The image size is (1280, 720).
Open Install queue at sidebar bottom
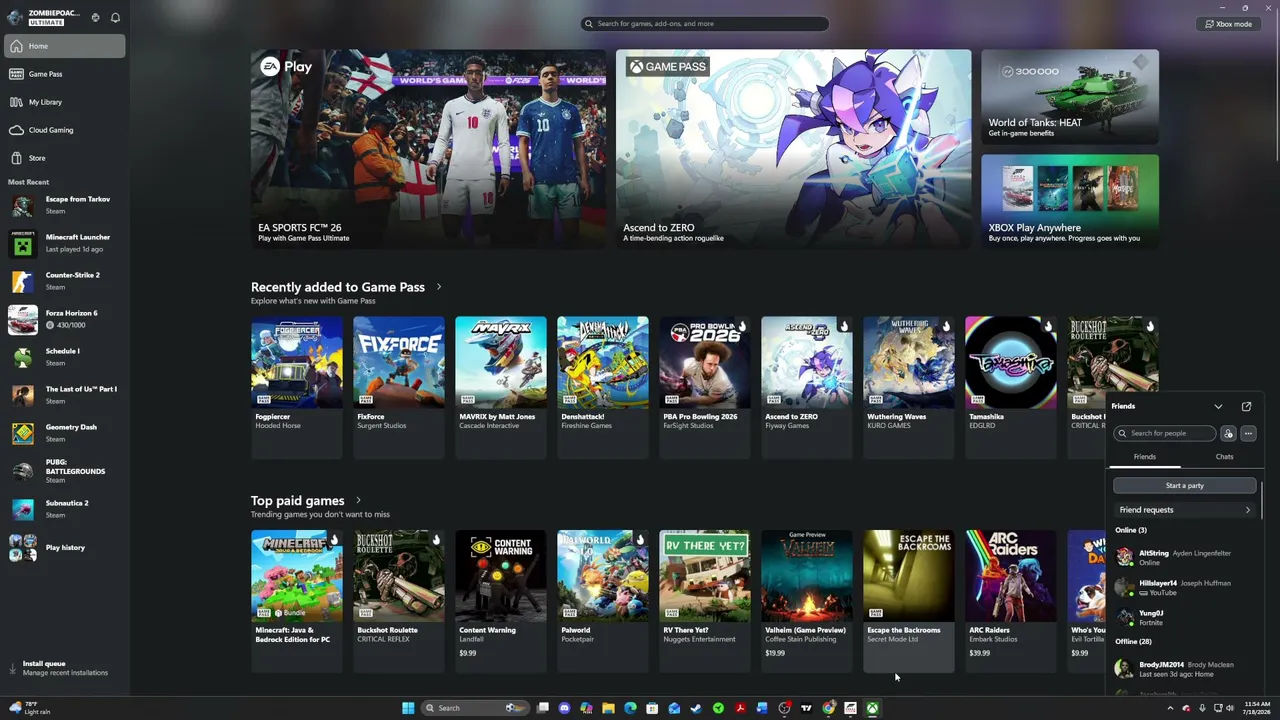pyautogui.click(x=65, y=668)
